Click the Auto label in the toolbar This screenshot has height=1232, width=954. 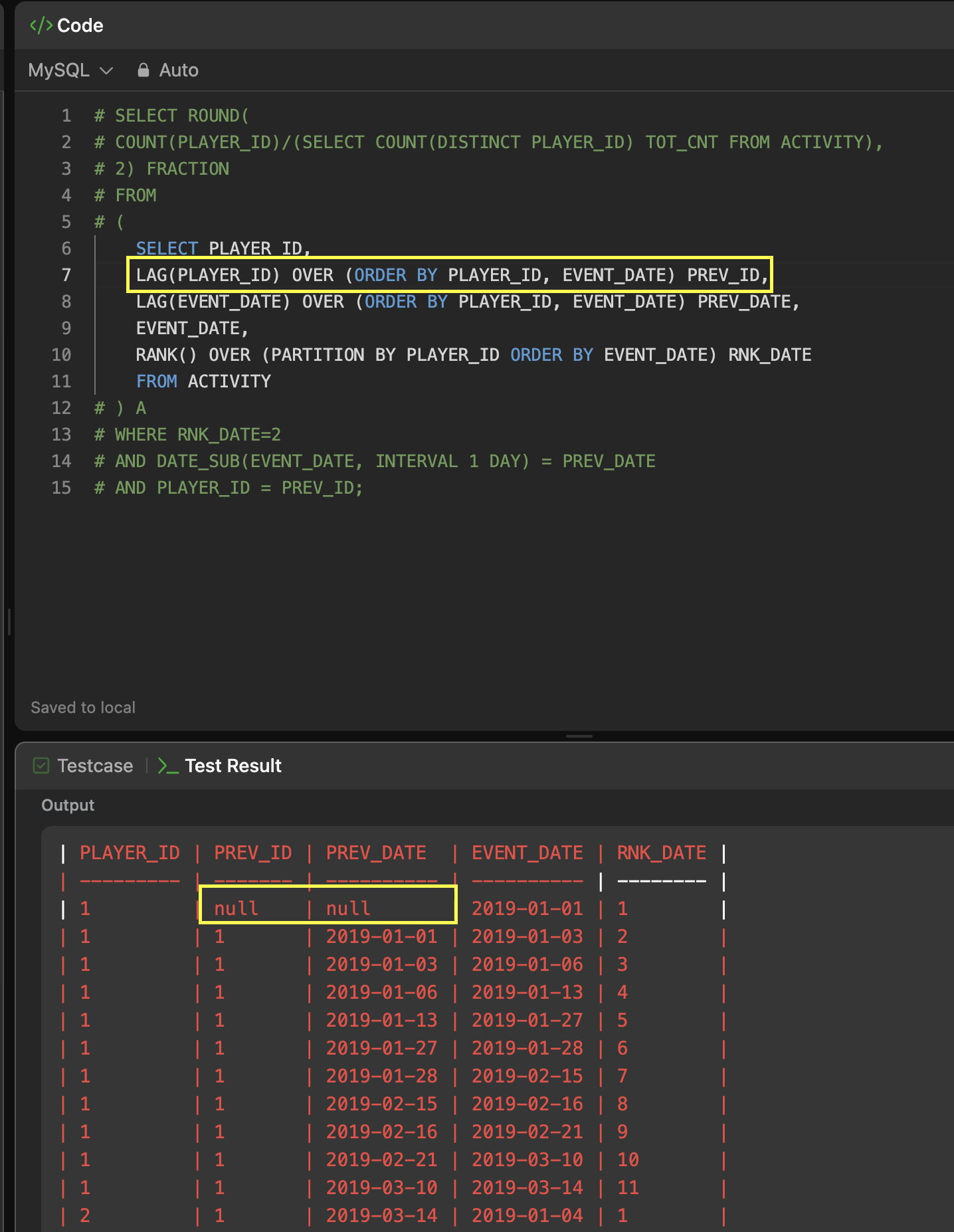pyautogui.click(x=179, y=70)
